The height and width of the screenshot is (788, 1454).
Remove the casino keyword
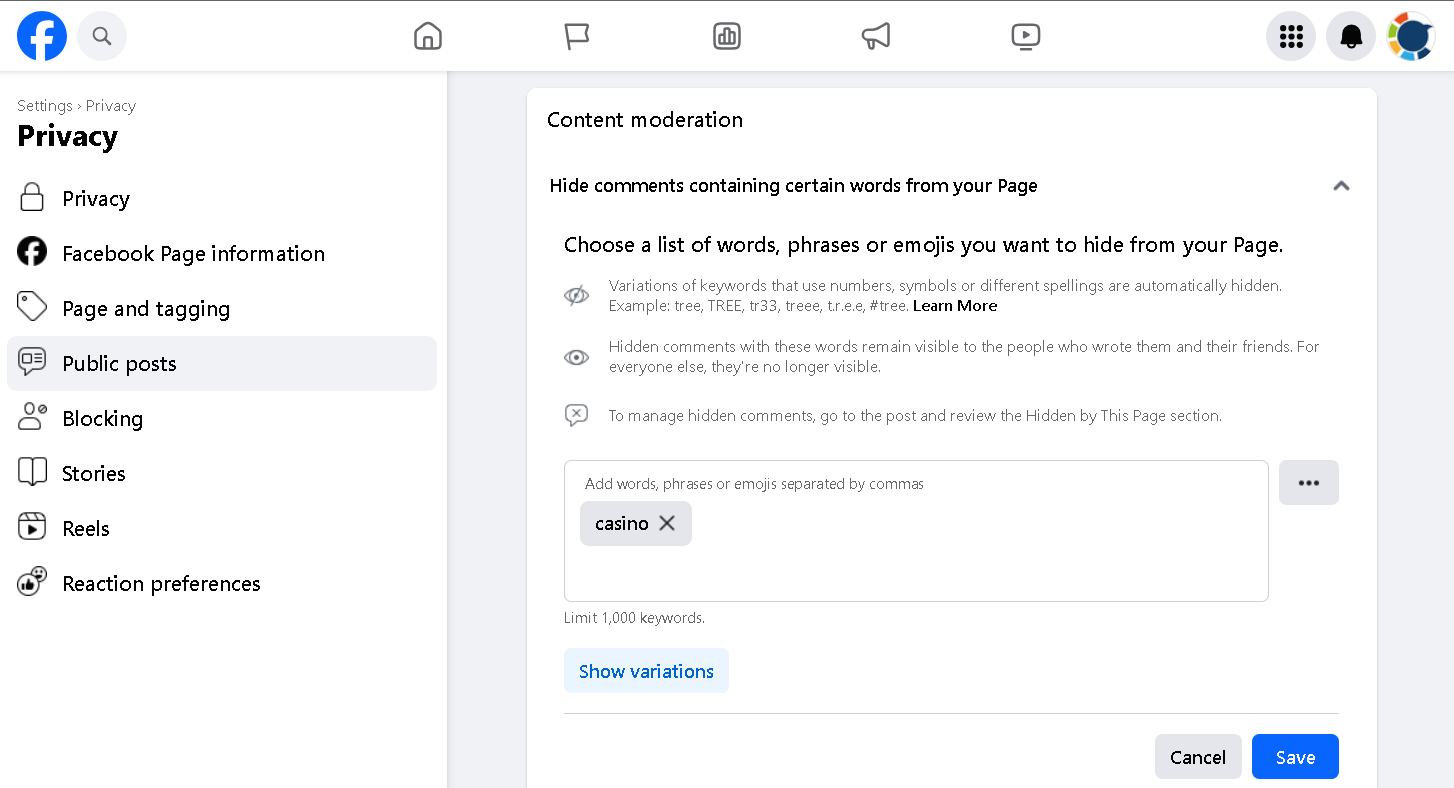667,523
